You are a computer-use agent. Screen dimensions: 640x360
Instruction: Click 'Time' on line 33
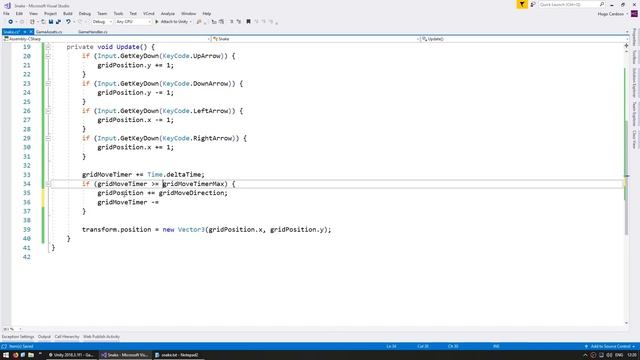[155, 175]
